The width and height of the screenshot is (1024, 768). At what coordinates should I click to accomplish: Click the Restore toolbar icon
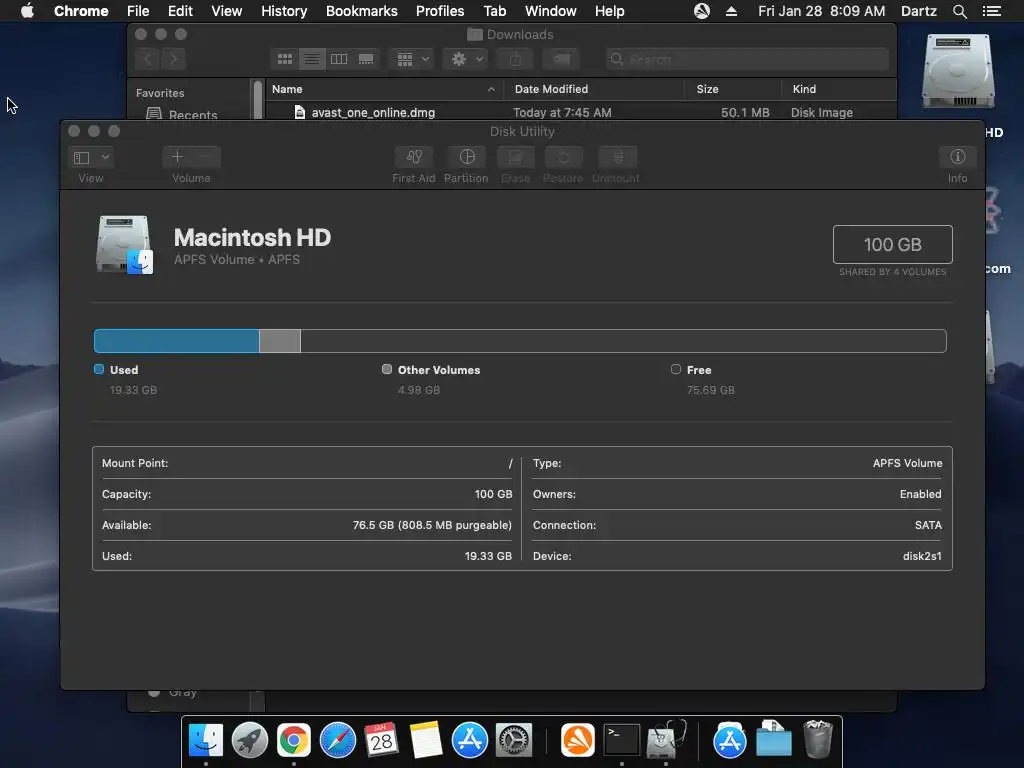[x=563, y=157]
